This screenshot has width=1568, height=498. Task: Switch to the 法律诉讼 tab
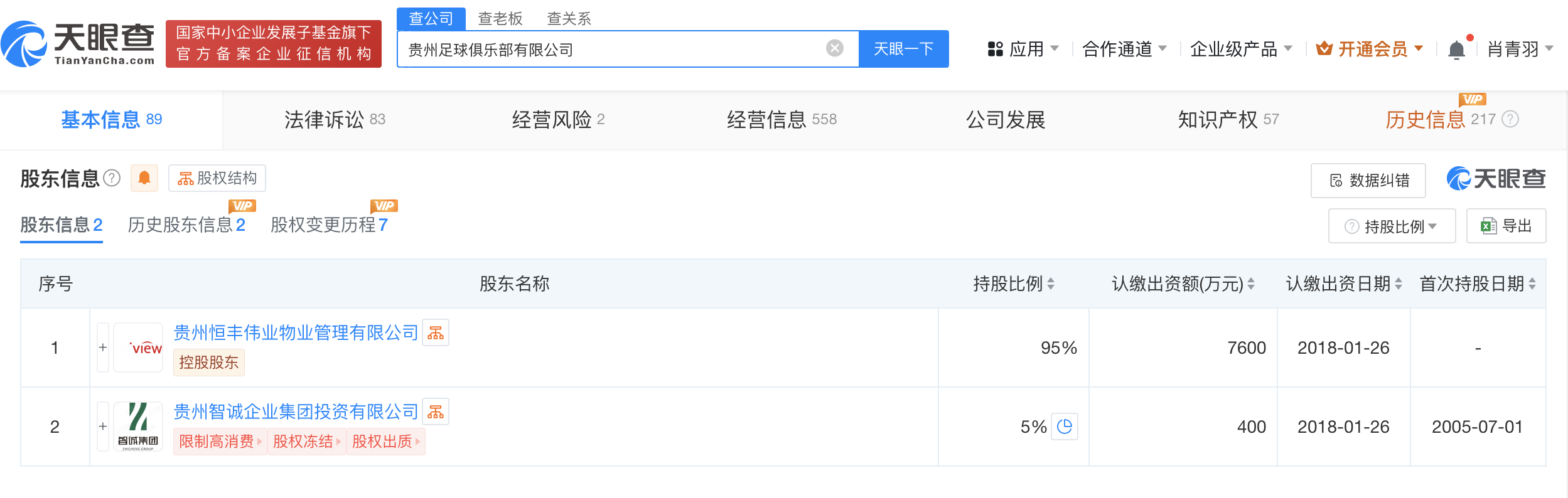click(335, 119)
